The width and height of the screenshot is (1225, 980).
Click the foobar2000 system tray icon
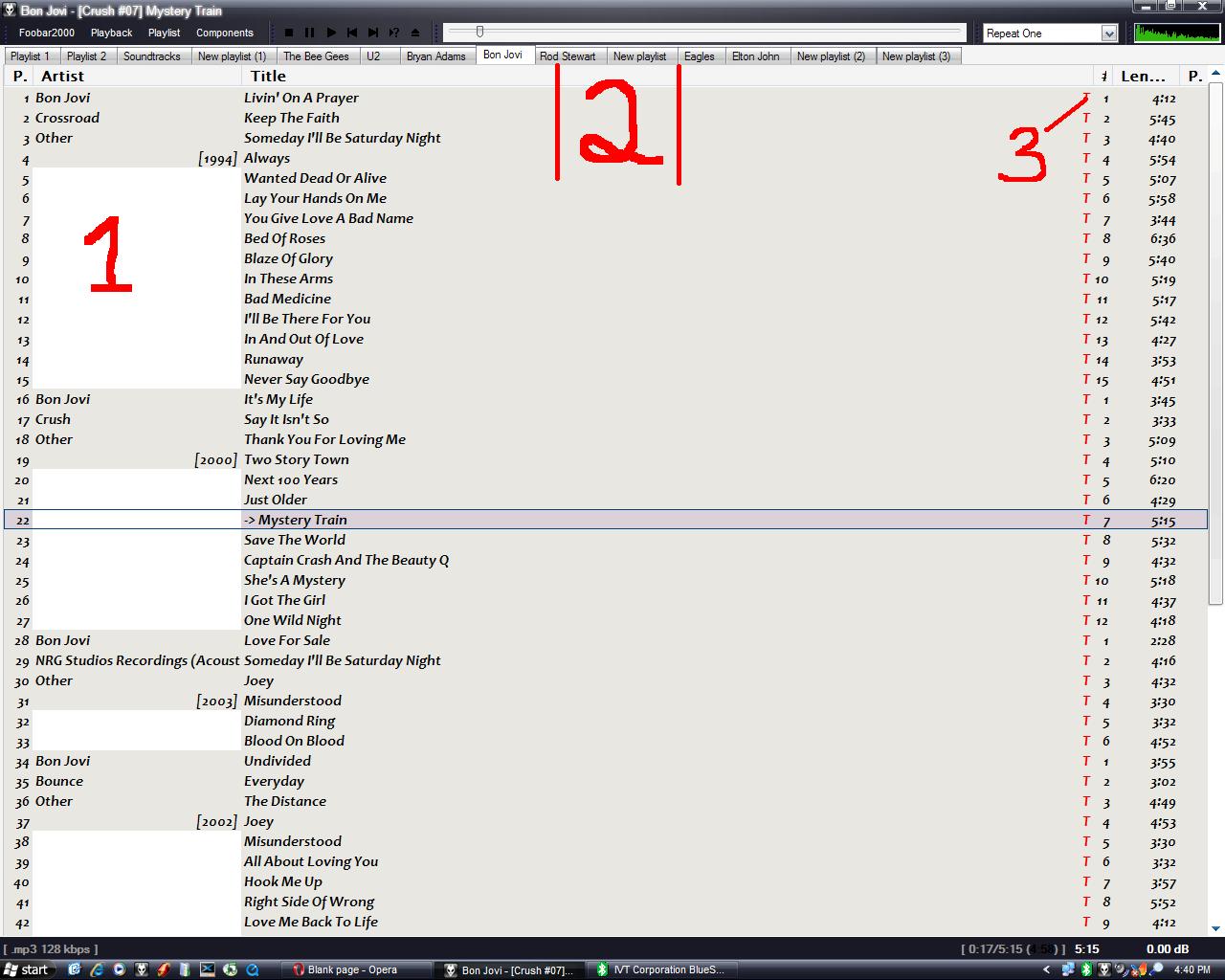tap(1104, 969)
